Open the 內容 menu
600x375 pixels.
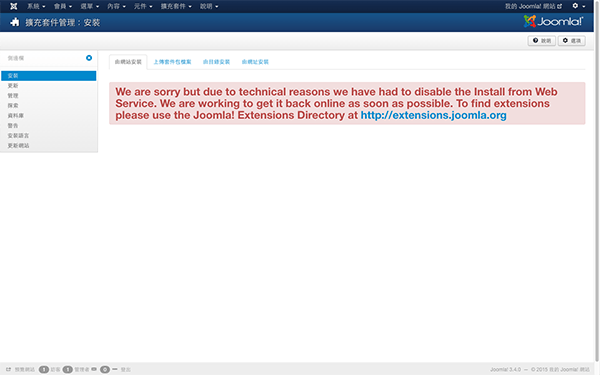pos(116,6)
